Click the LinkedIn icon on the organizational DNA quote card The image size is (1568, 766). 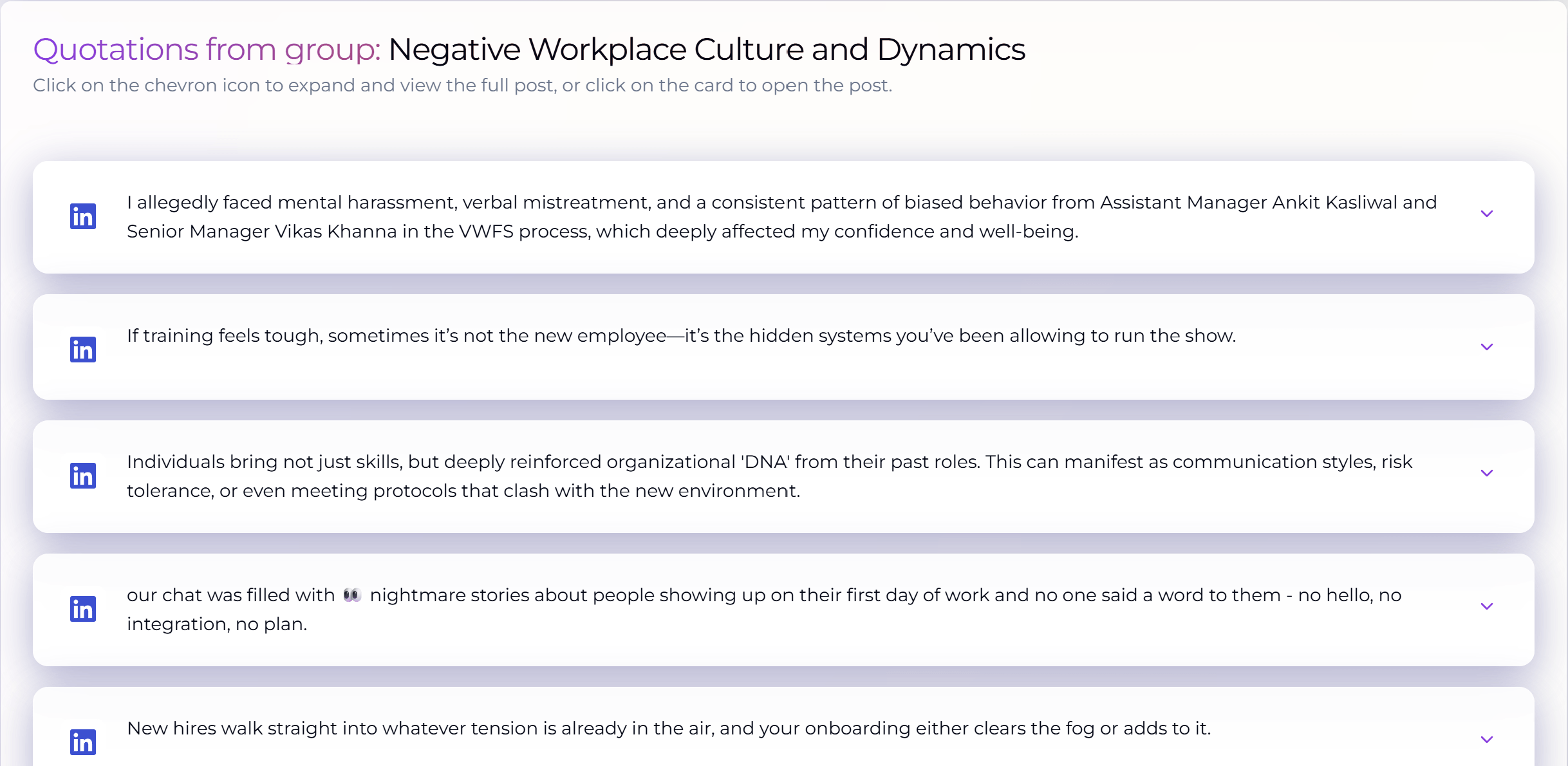point(82,476)
